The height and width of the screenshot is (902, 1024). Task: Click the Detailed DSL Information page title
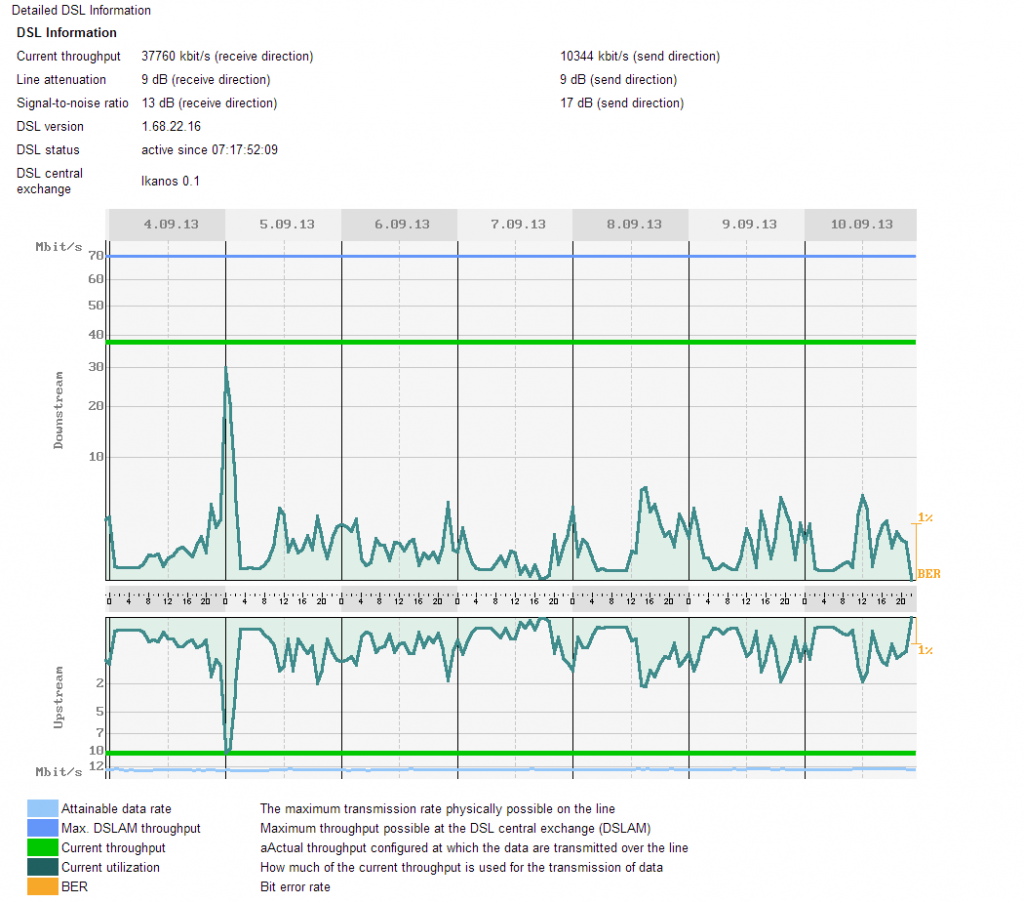(81, 11)
